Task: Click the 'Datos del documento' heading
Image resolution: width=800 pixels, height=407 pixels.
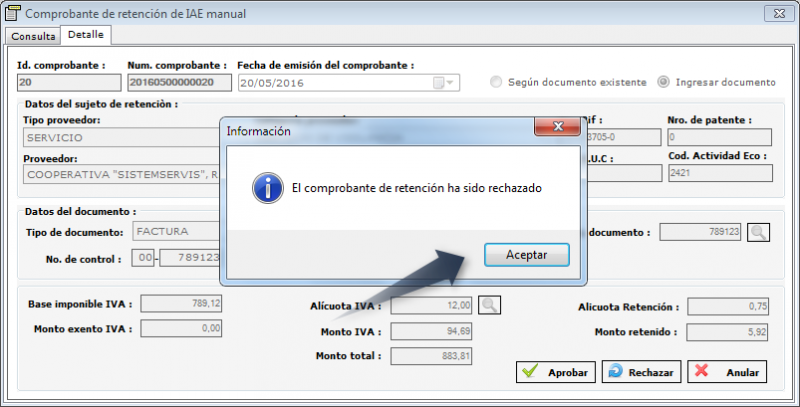Action: click(x=80, y=211)
